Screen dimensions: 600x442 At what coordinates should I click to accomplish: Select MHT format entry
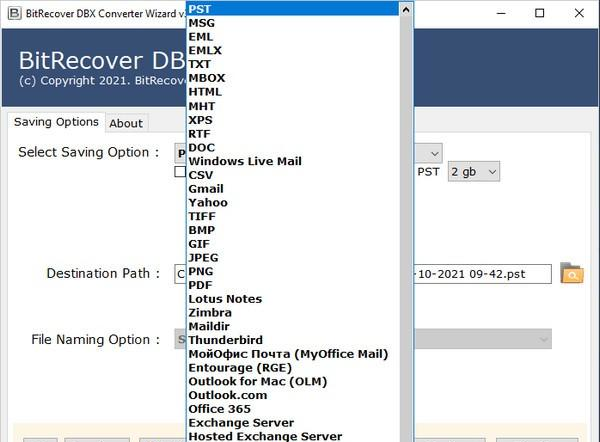click(293, 106)
